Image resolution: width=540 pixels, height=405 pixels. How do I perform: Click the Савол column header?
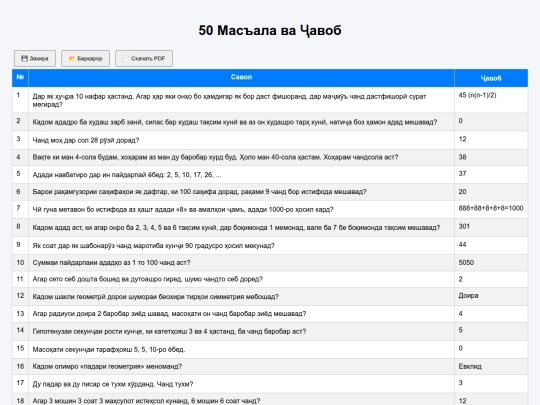click(x=241, y=77)
